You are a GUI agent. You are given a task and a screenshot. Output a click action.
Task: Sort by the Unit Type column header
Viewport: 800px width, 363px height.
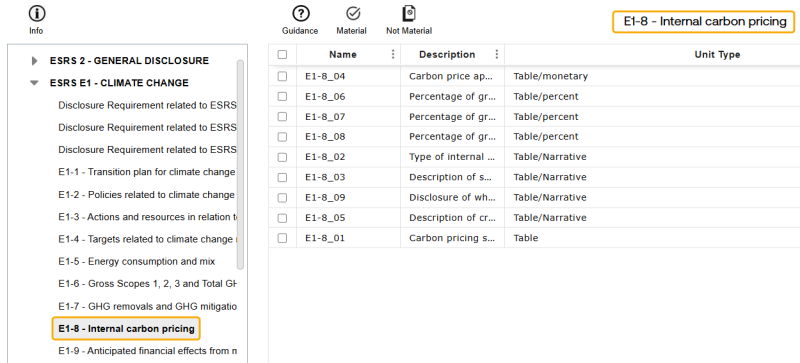(717, 55)
